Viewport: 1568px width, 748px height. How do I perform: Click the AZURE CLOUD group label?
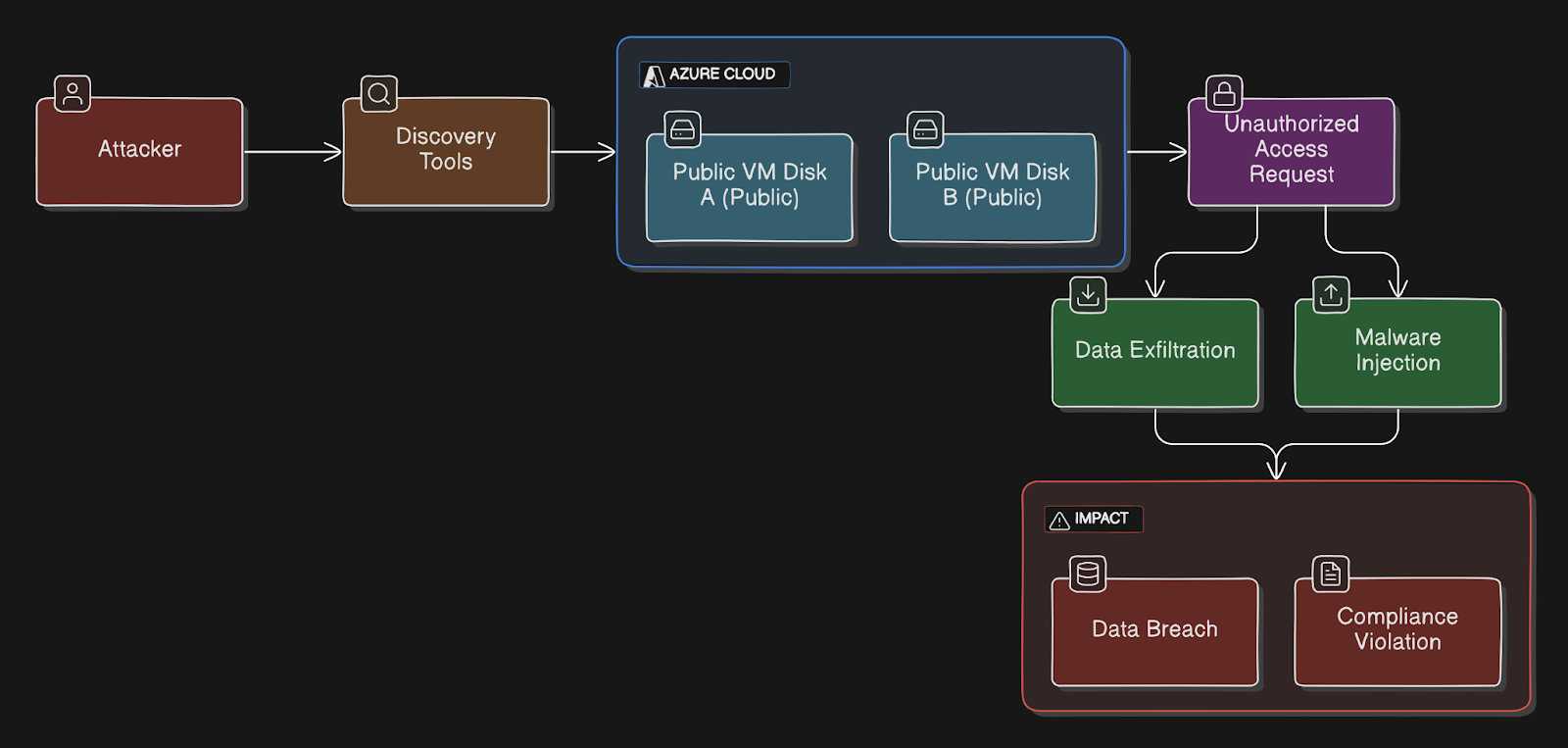tap(714, 75)
